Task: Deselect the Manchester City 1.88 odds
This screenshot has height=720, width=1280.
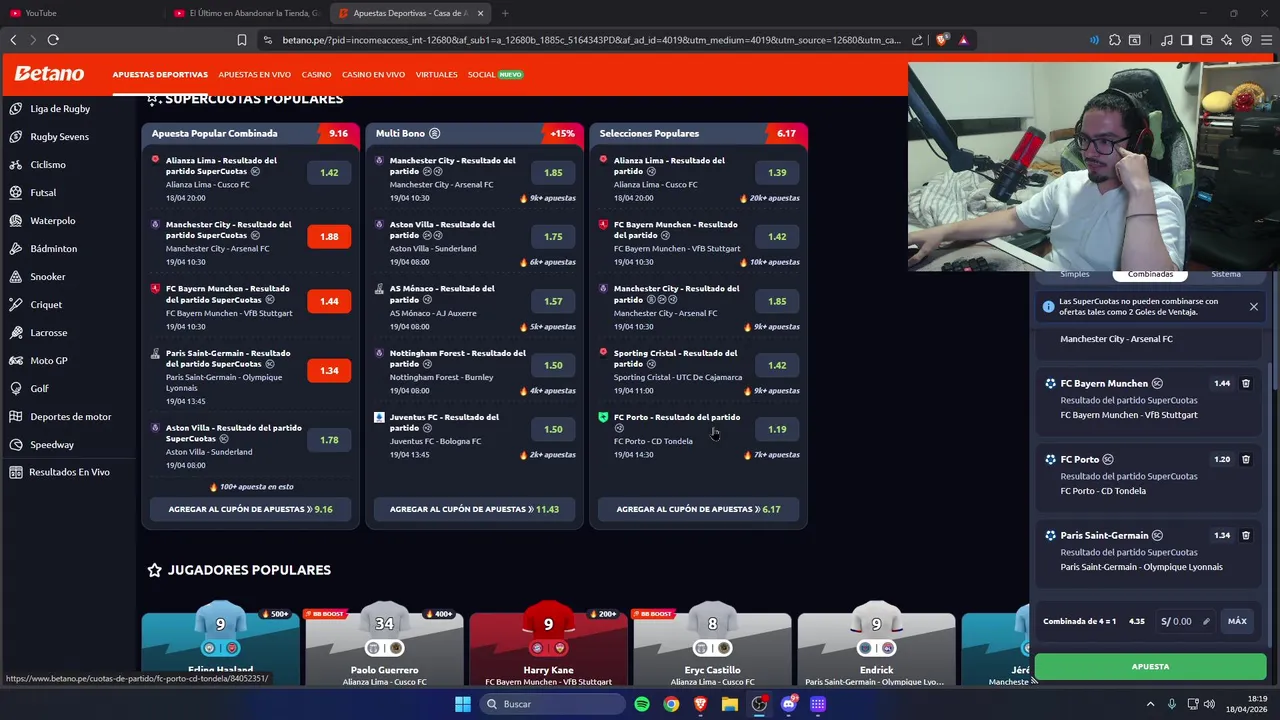Action: [329, 237]
